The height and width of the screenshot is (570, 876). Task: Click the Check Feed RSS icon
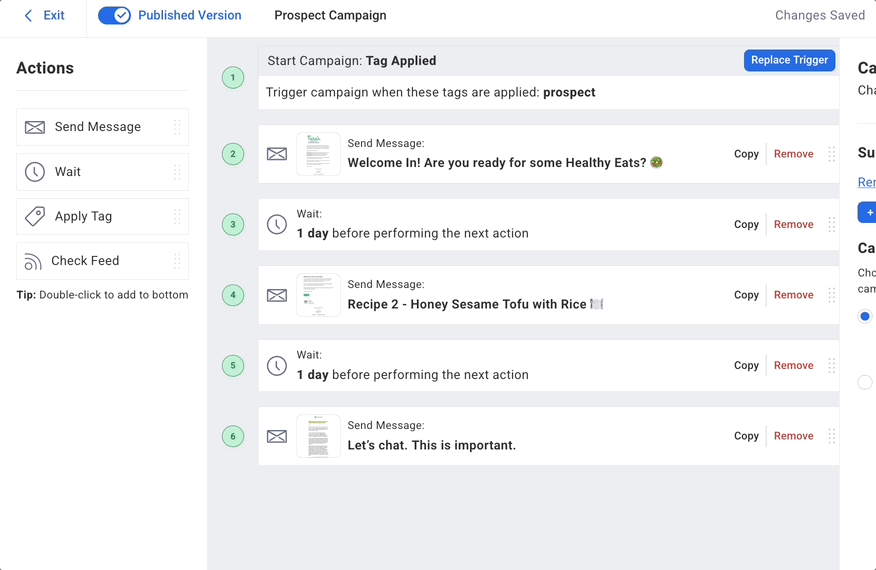coord(33,261)
